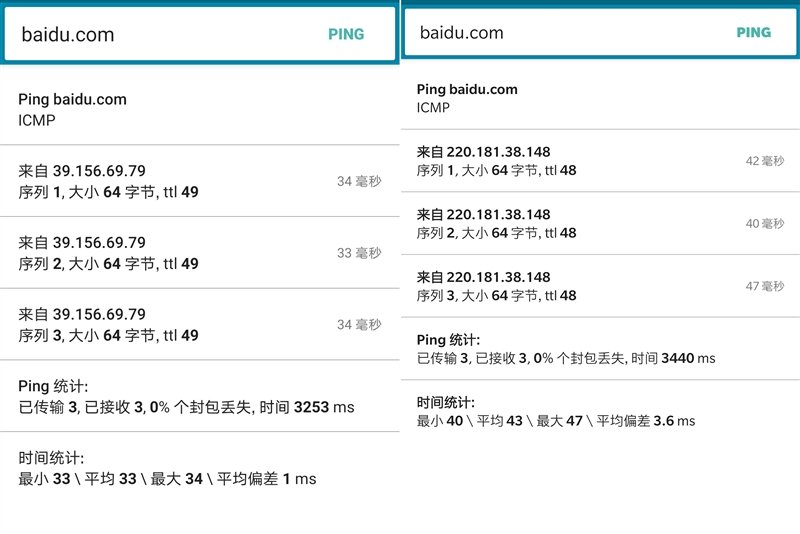Open reply sequence 1 from 39.156.69.79
The image size is (800, 534).
pos(199,181)
